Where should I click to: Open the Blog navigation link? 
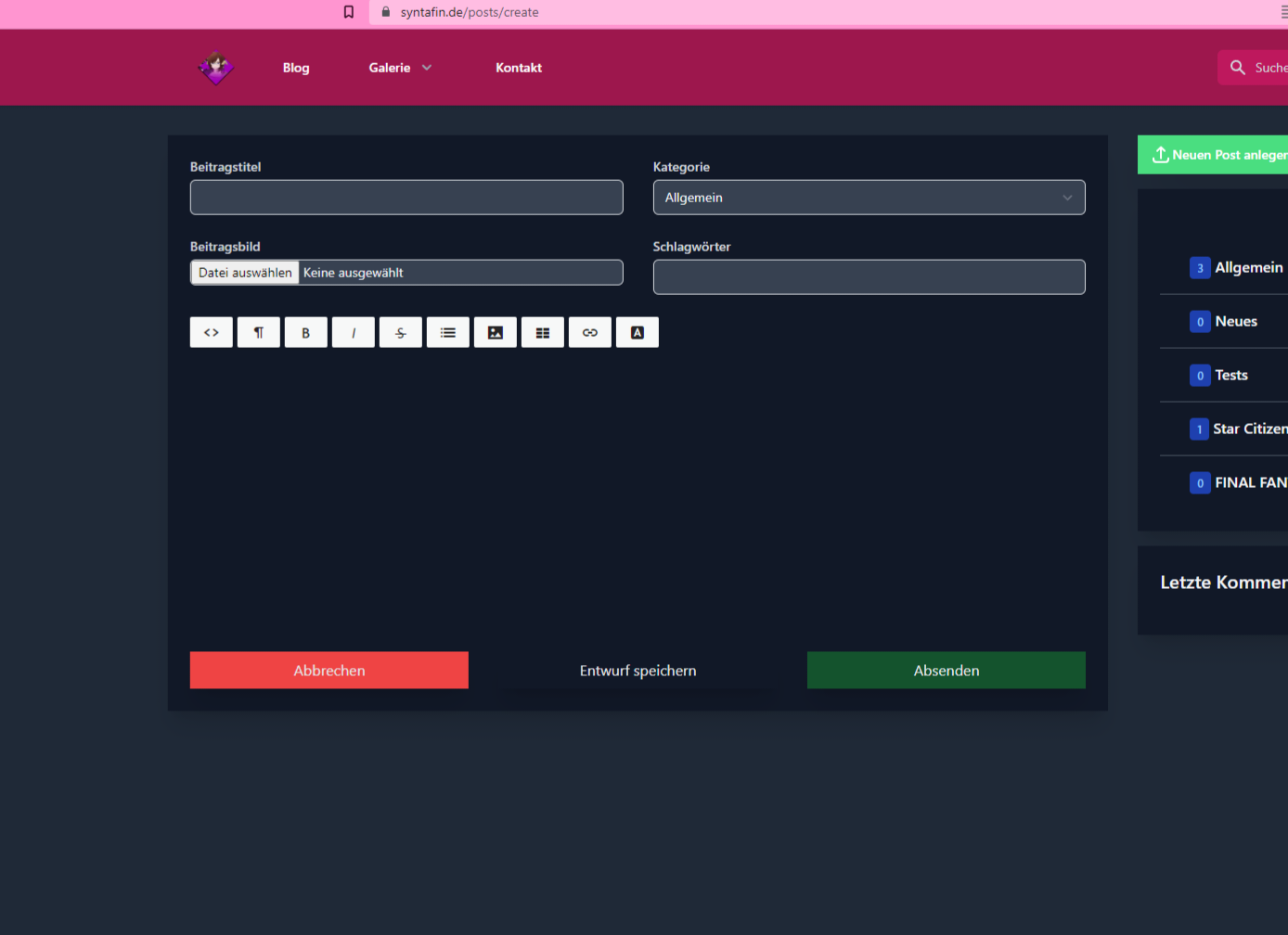coord(296,68)
